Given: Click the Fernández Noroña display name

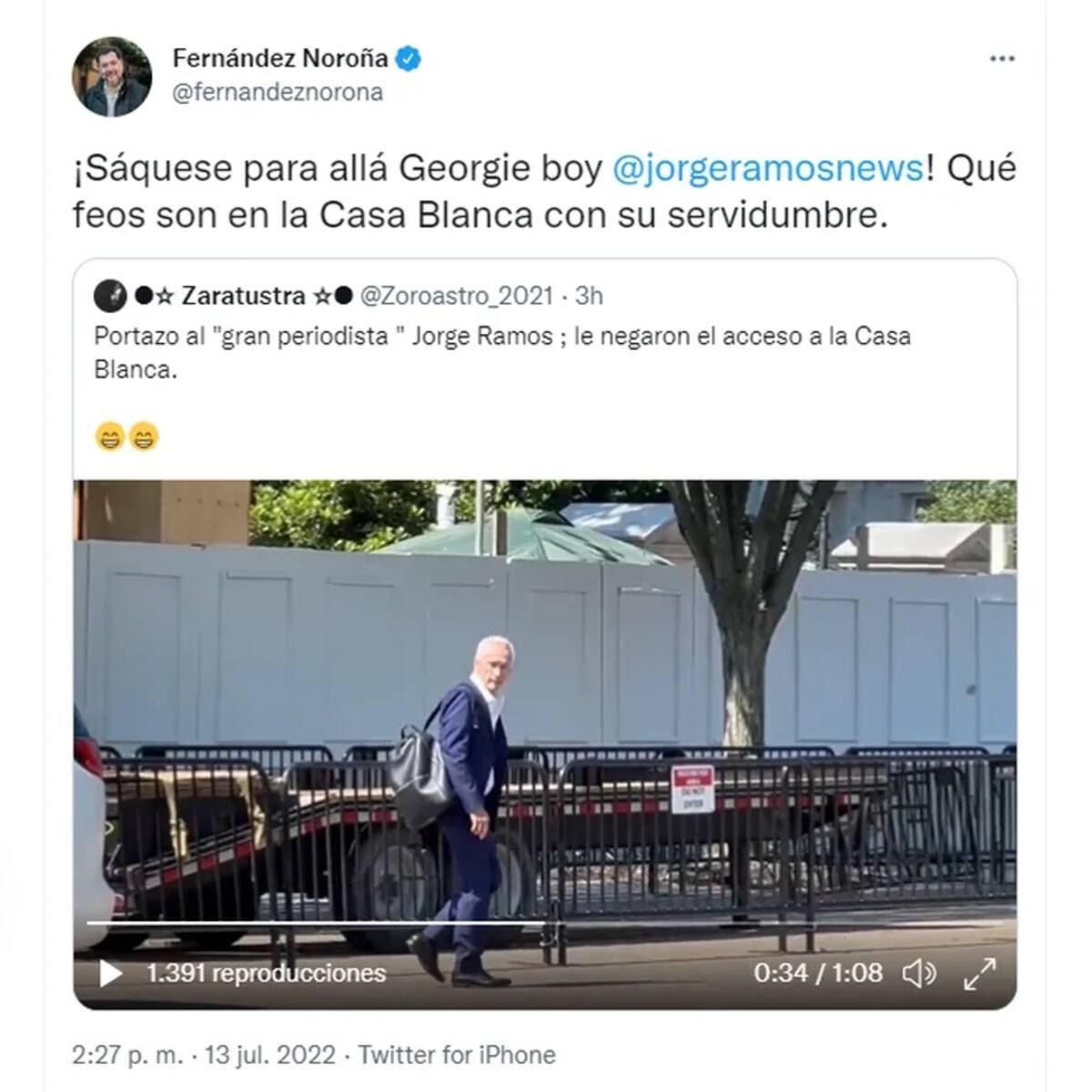Looking at the screenshot, I should 280,58.
